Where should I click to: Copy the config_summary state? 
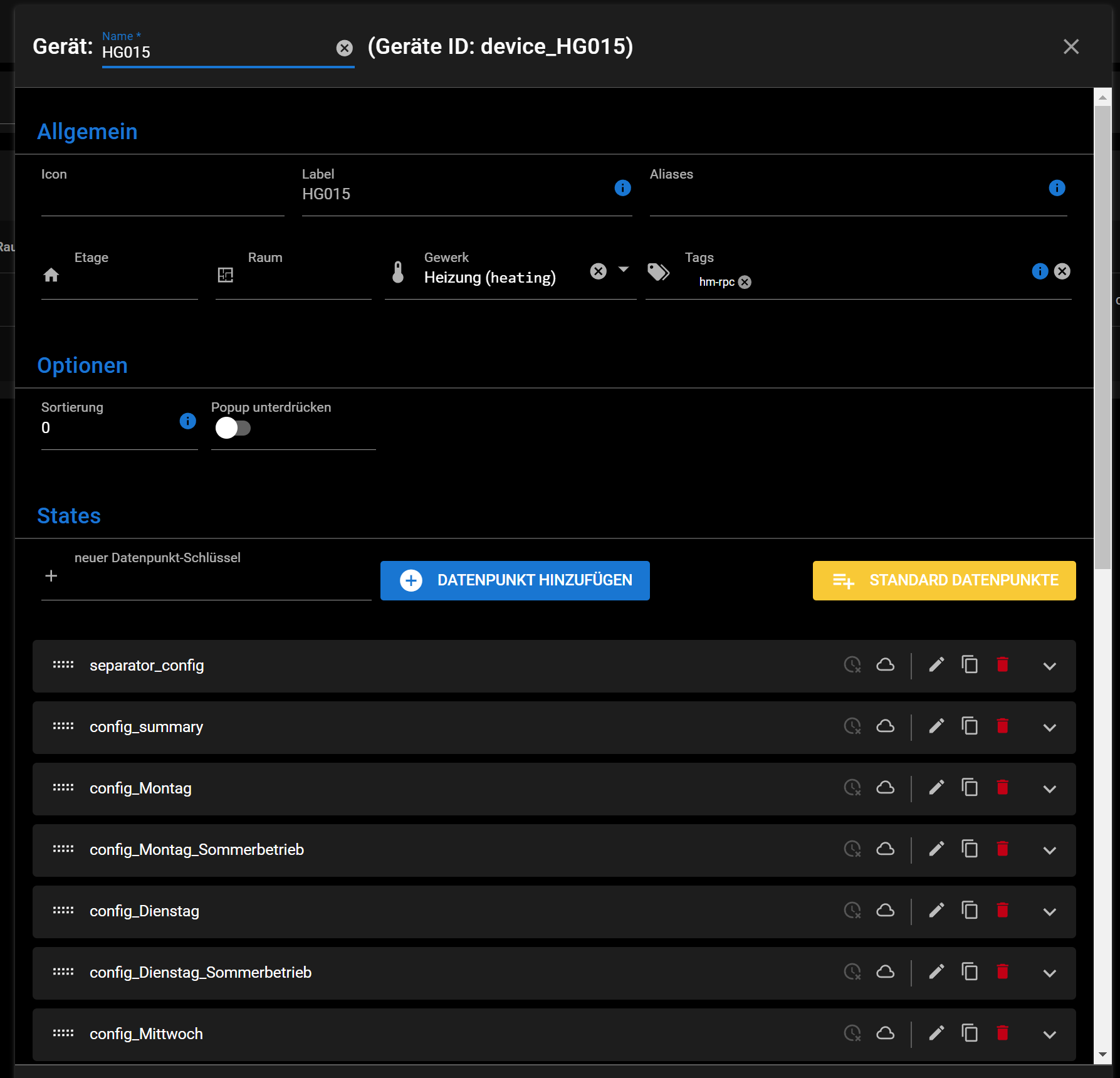point(970,726)
